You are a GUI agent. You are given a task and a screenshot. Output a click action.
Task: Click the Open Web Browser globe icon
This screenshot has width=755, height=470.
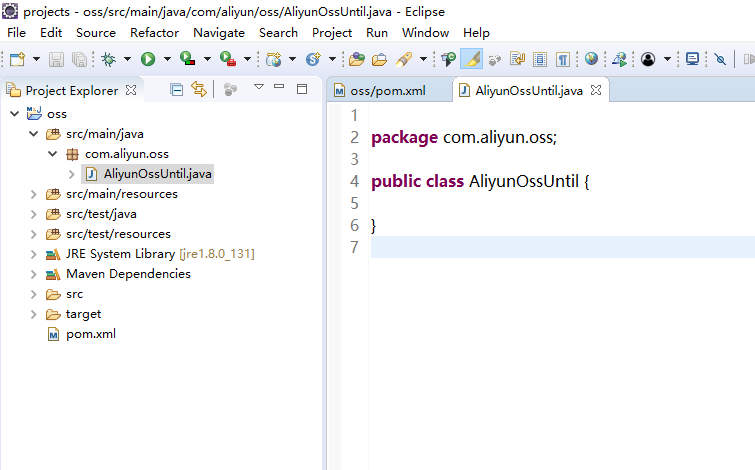[591, 59]
